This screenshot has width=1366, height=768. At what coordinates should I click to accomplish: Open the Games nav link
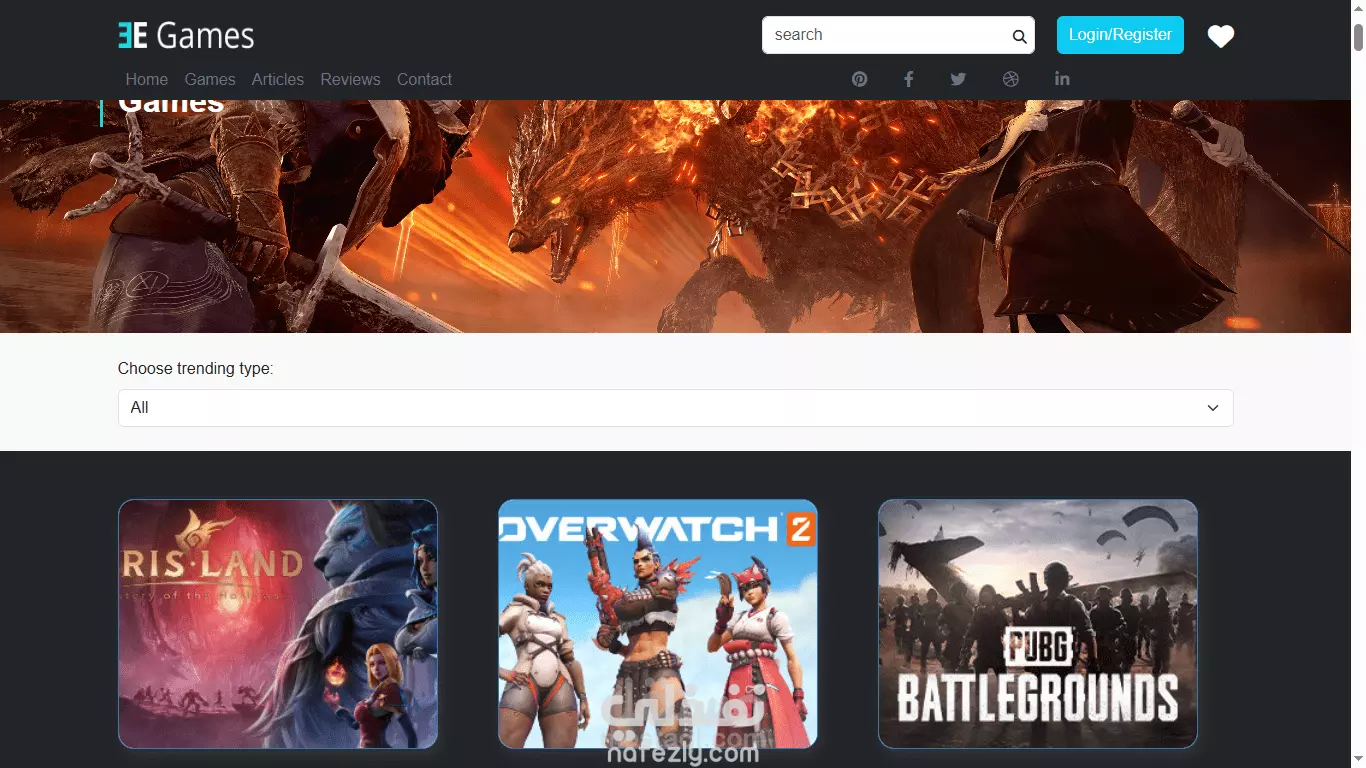coord(210,79)
